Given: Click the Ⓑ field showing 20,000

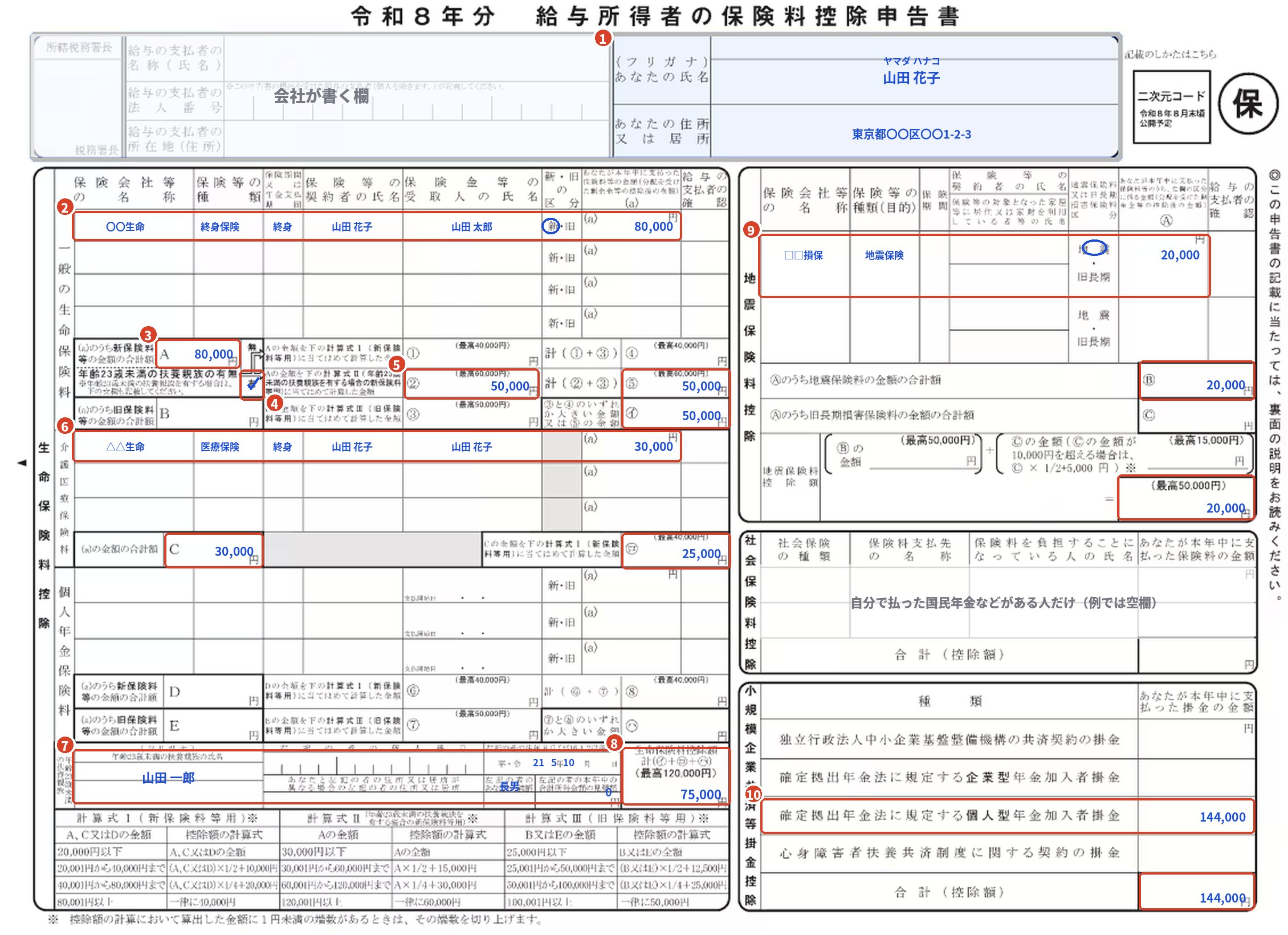Looking at the screenshot, I should click(x=1197, y=380).
